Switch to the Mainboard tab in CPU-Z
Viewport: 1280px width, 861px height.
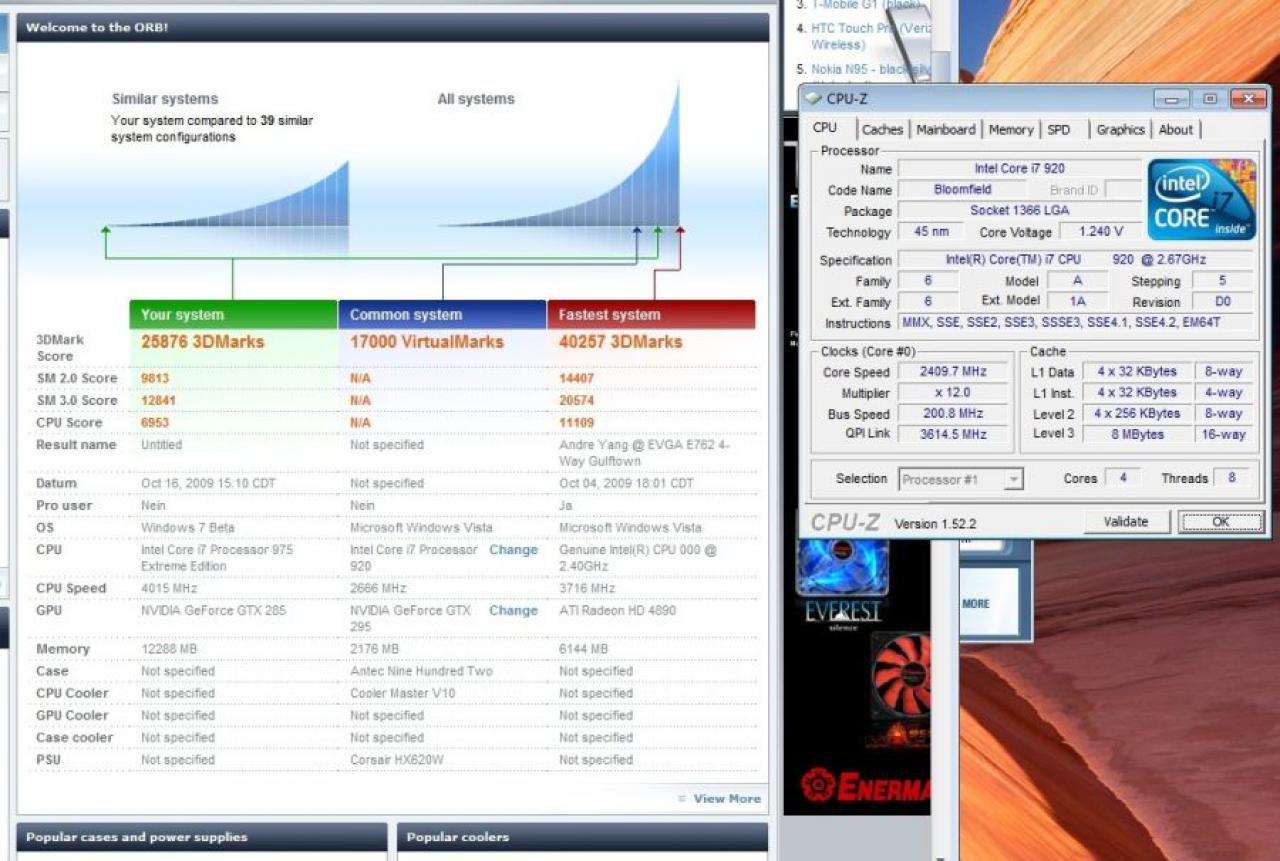pos(945,129)
